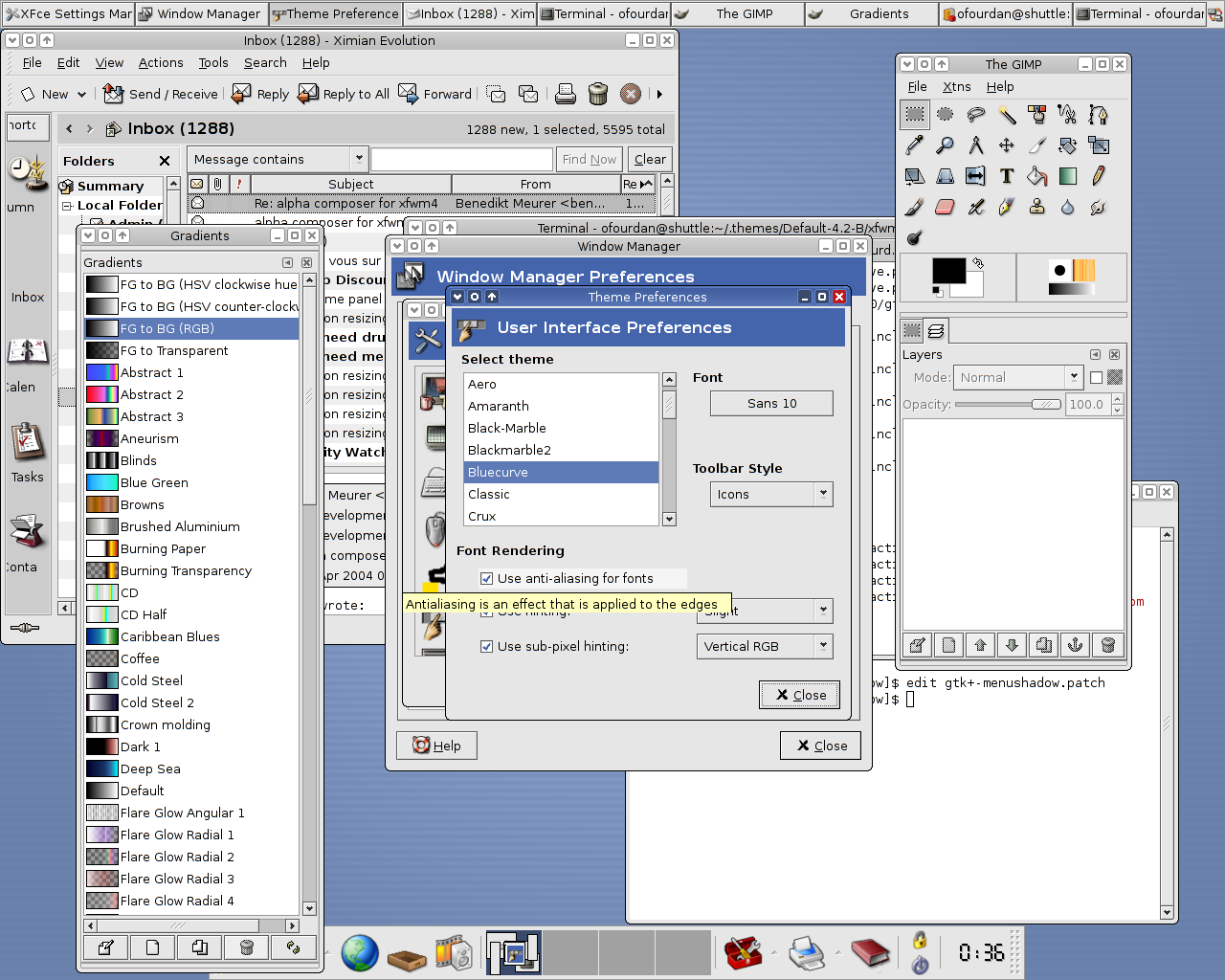
Task: Select the Fuzzy Select magic wand tool
Action: (1007, 115)
